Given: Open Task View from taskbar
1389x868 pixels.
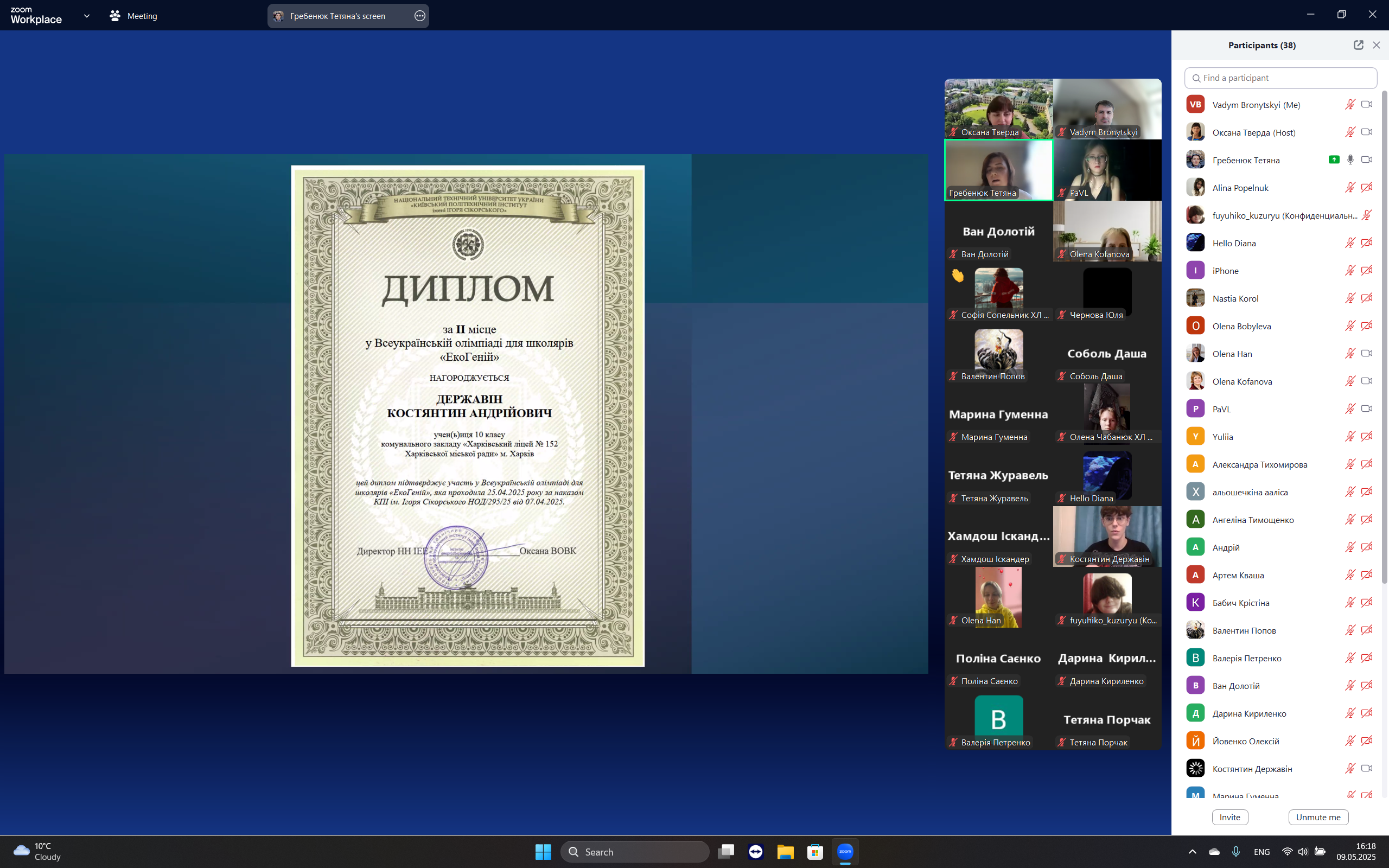Looking at the screenshot, I should (726, 851).
